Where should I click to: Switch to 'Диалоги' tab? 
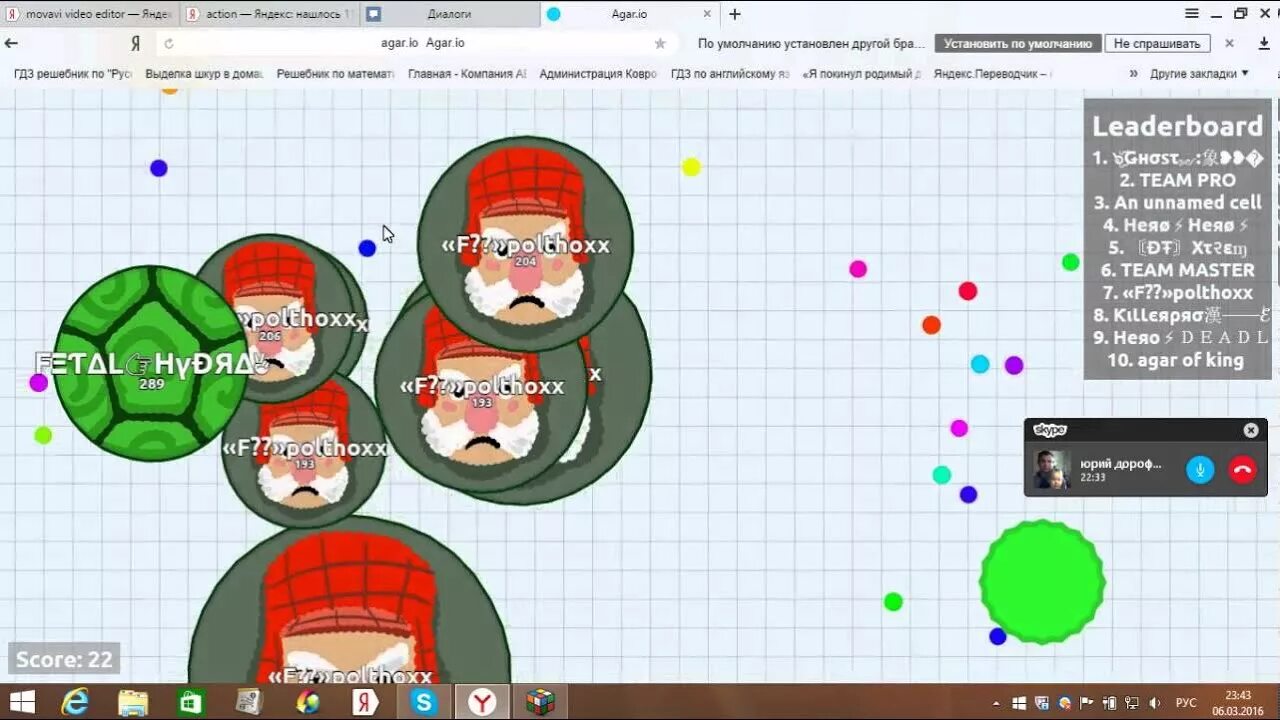coord(449,14)
